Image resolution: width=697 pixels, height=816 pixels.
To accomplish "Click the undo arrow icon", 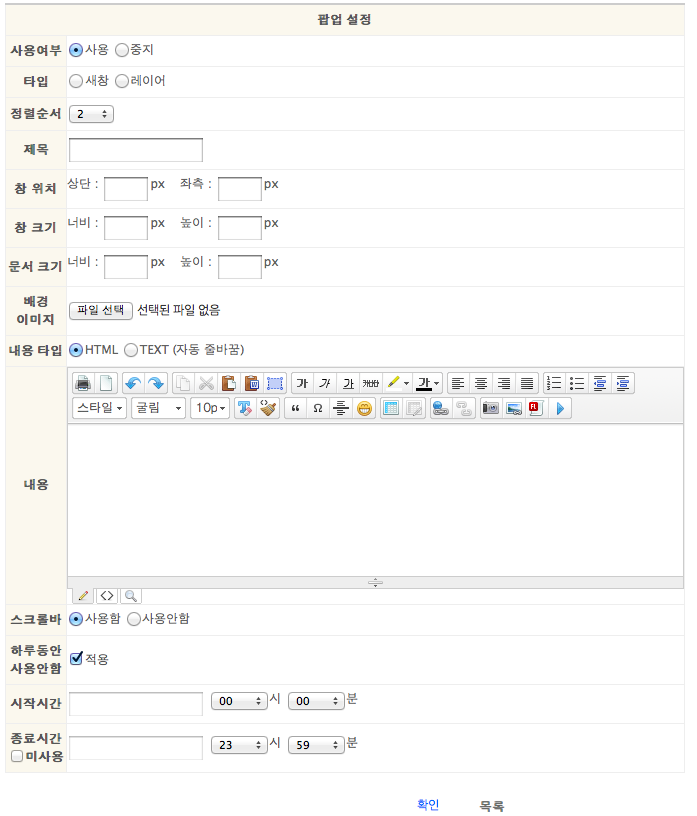I will [133, 383].
